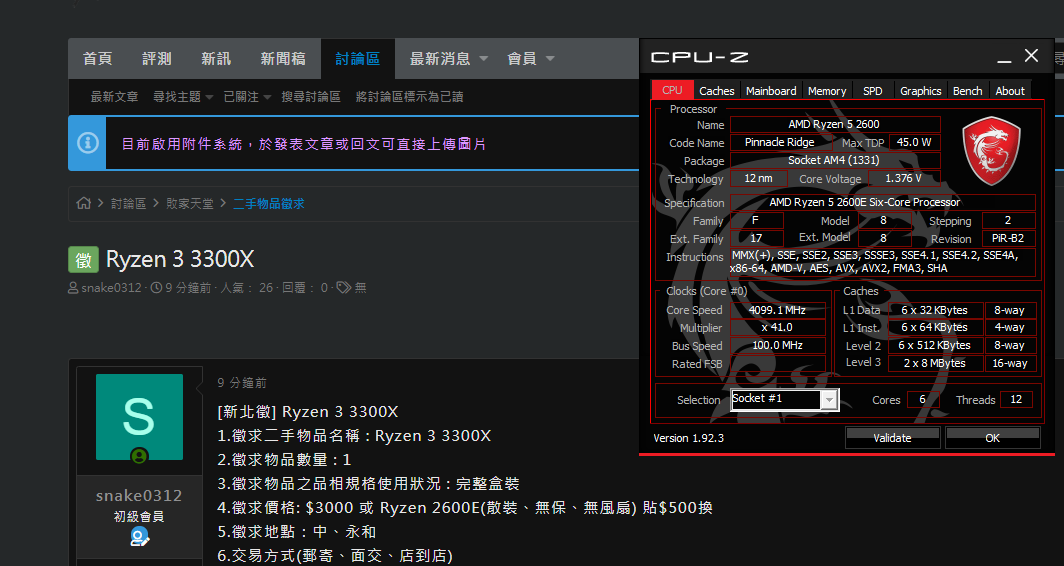1064x566 pixels.
Task: Open the 評測 nav tab
Action: click(157, 59)
